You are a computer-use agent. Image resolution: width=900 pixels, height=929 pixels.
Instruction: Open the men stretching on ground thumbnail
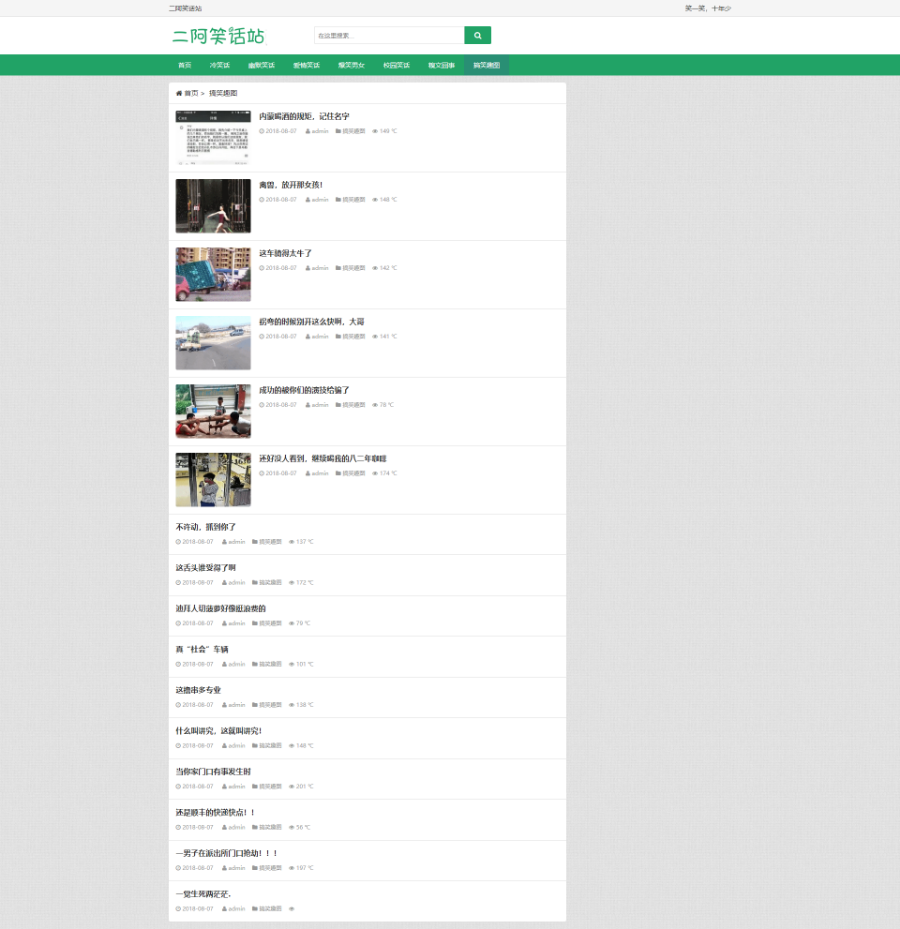pyautogui.click(x=213, y=412)
